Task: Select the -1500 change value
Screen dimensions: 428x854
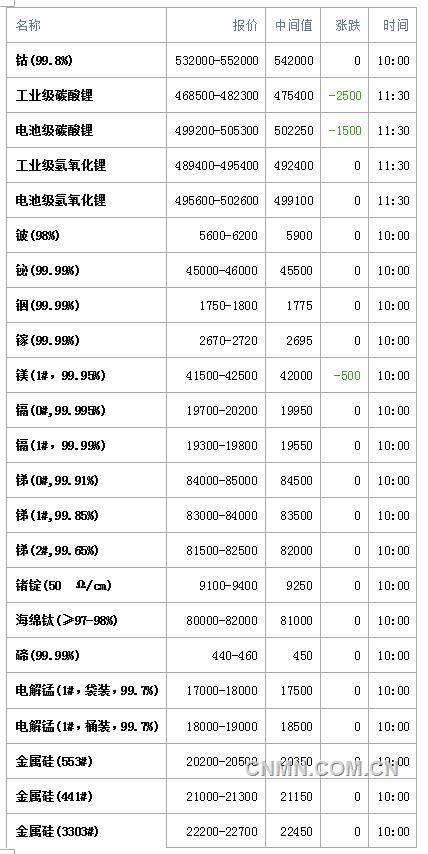Action: (345, 130)
